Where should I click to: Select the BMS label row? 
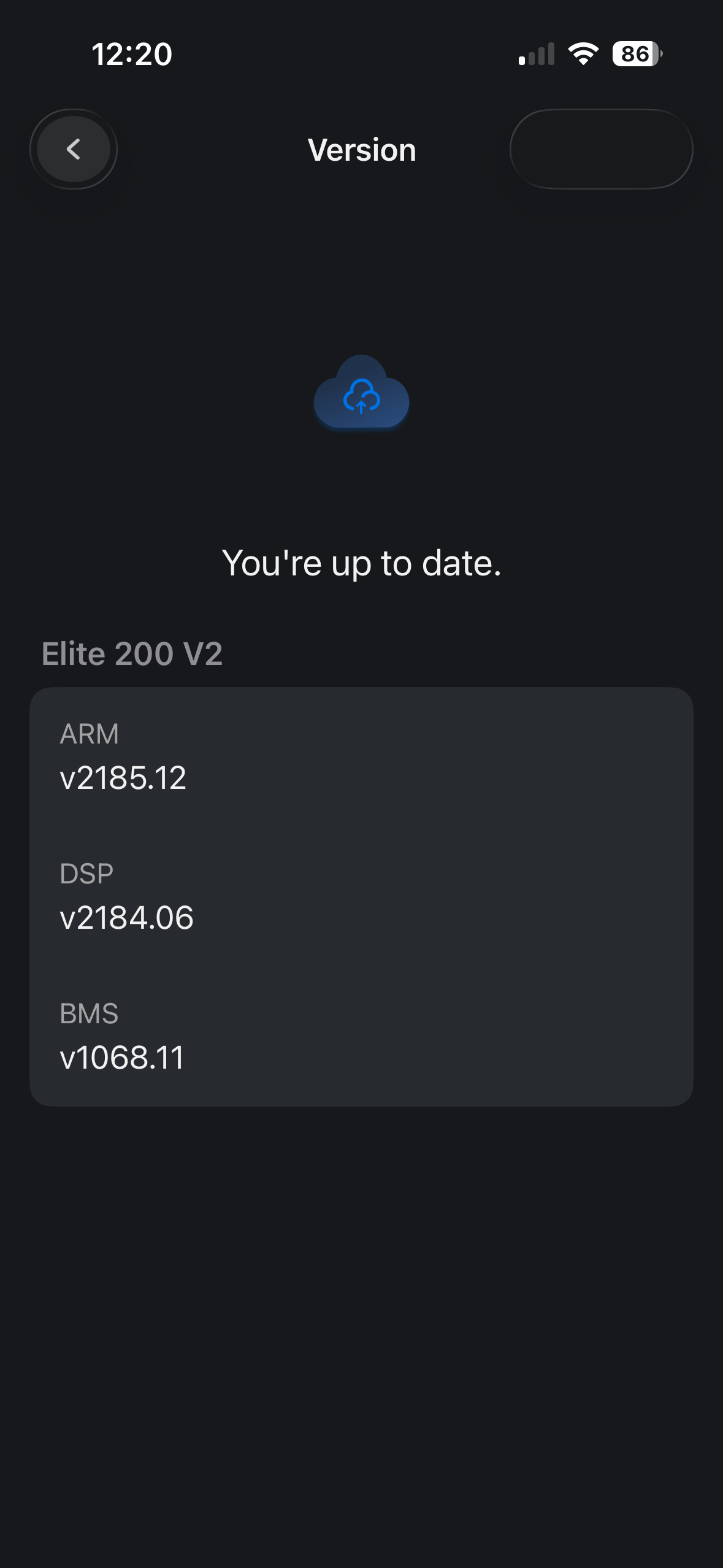pyautogui.click(x=89, y=1013)
